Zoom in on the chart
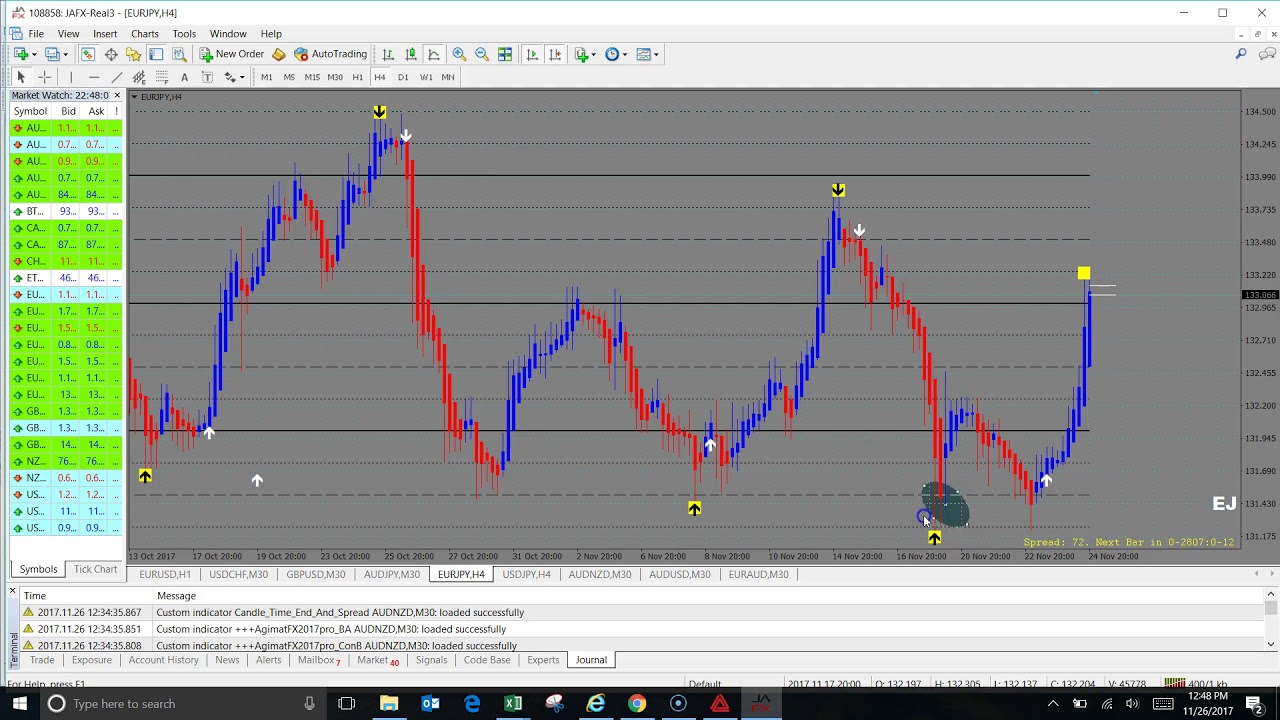 click(x=459, y=54)
